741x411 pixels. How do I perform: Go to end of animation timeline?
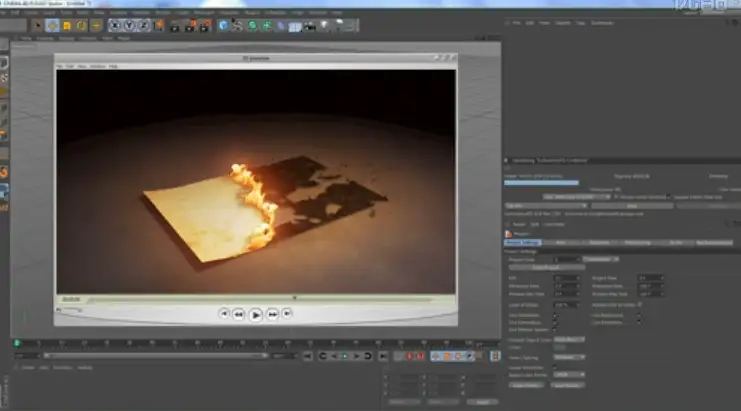[x=383, y=356]
